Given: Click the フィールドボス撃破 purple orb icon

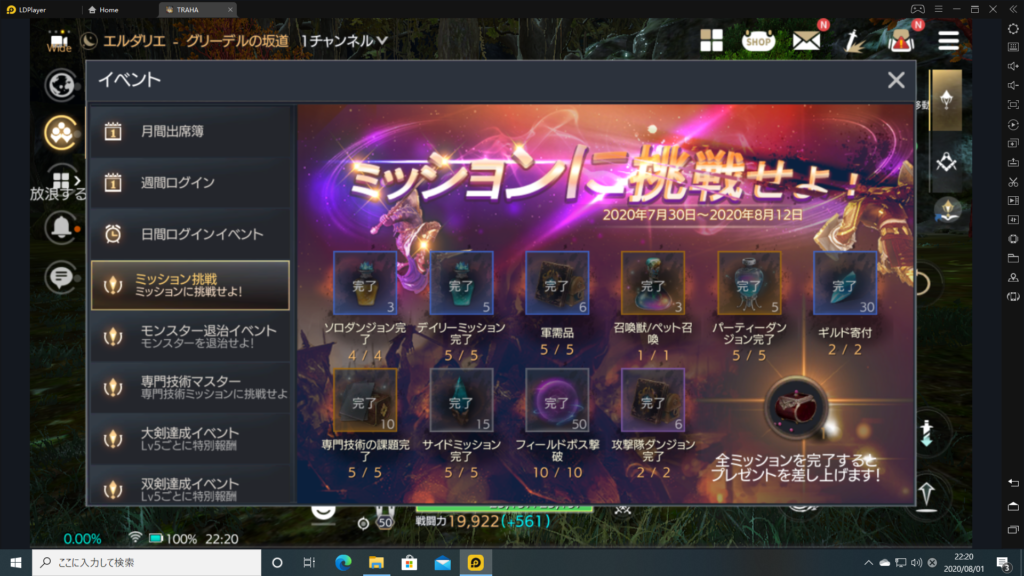Looking at the screenshot, I should tap(557, 401).
